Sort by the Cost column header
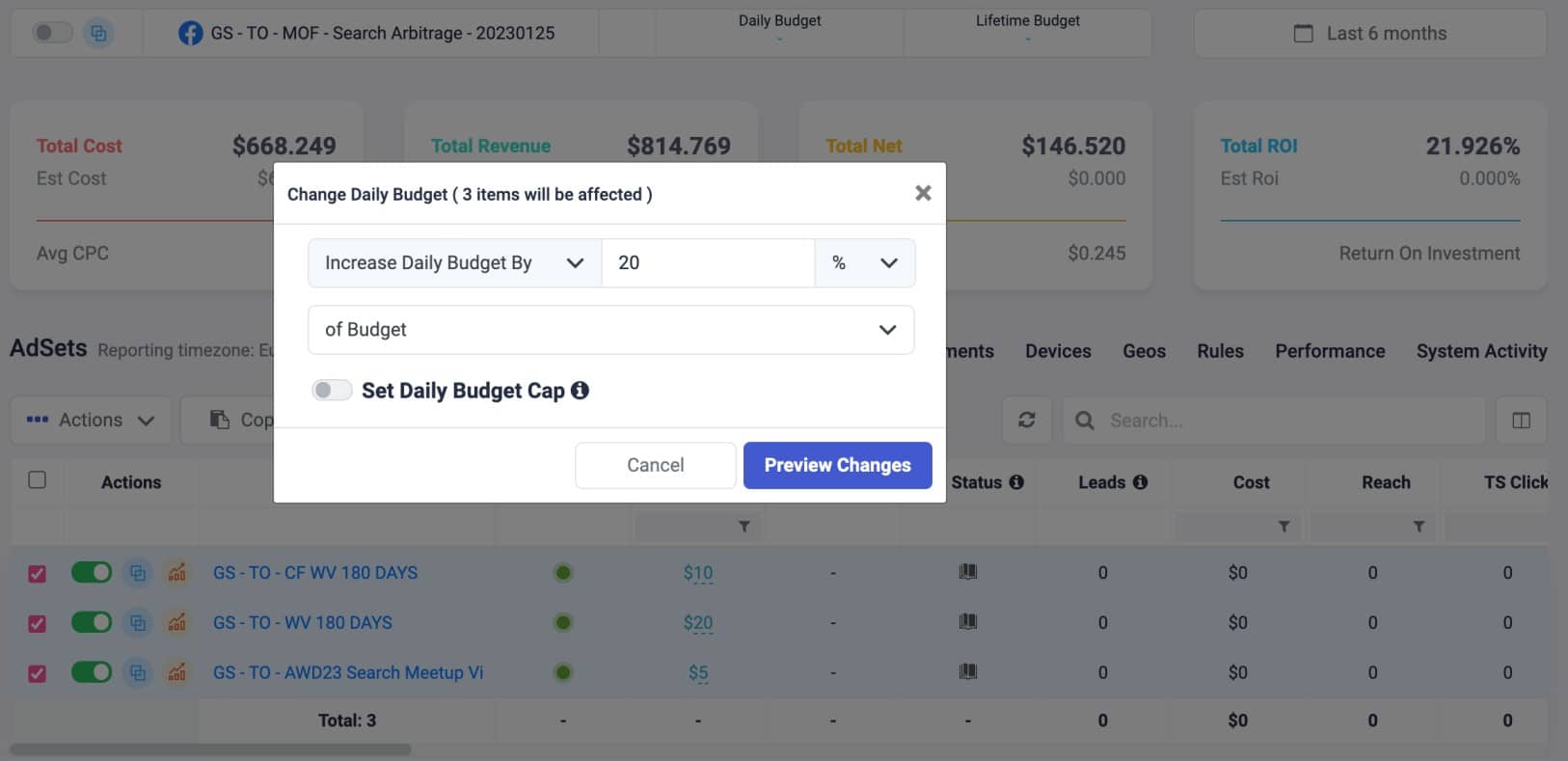 [x=1251, y=482]
